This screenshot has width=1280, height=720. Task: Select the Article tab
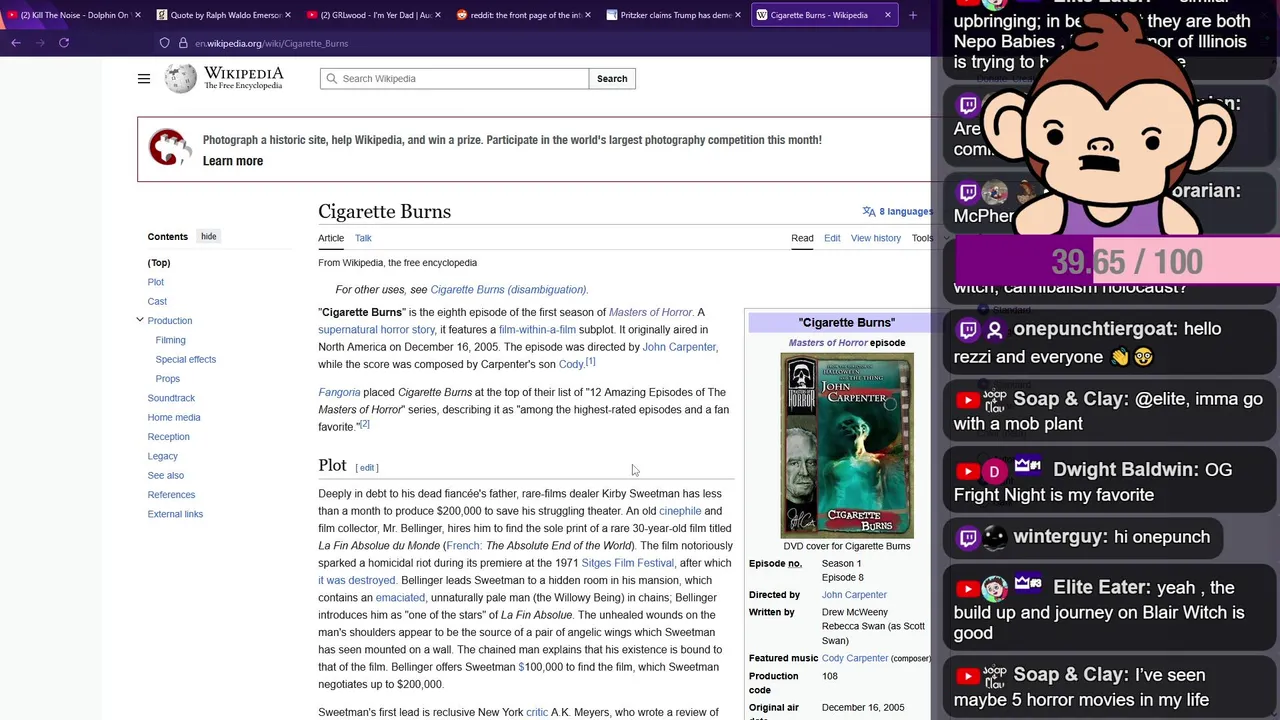(x=331, y=238)
